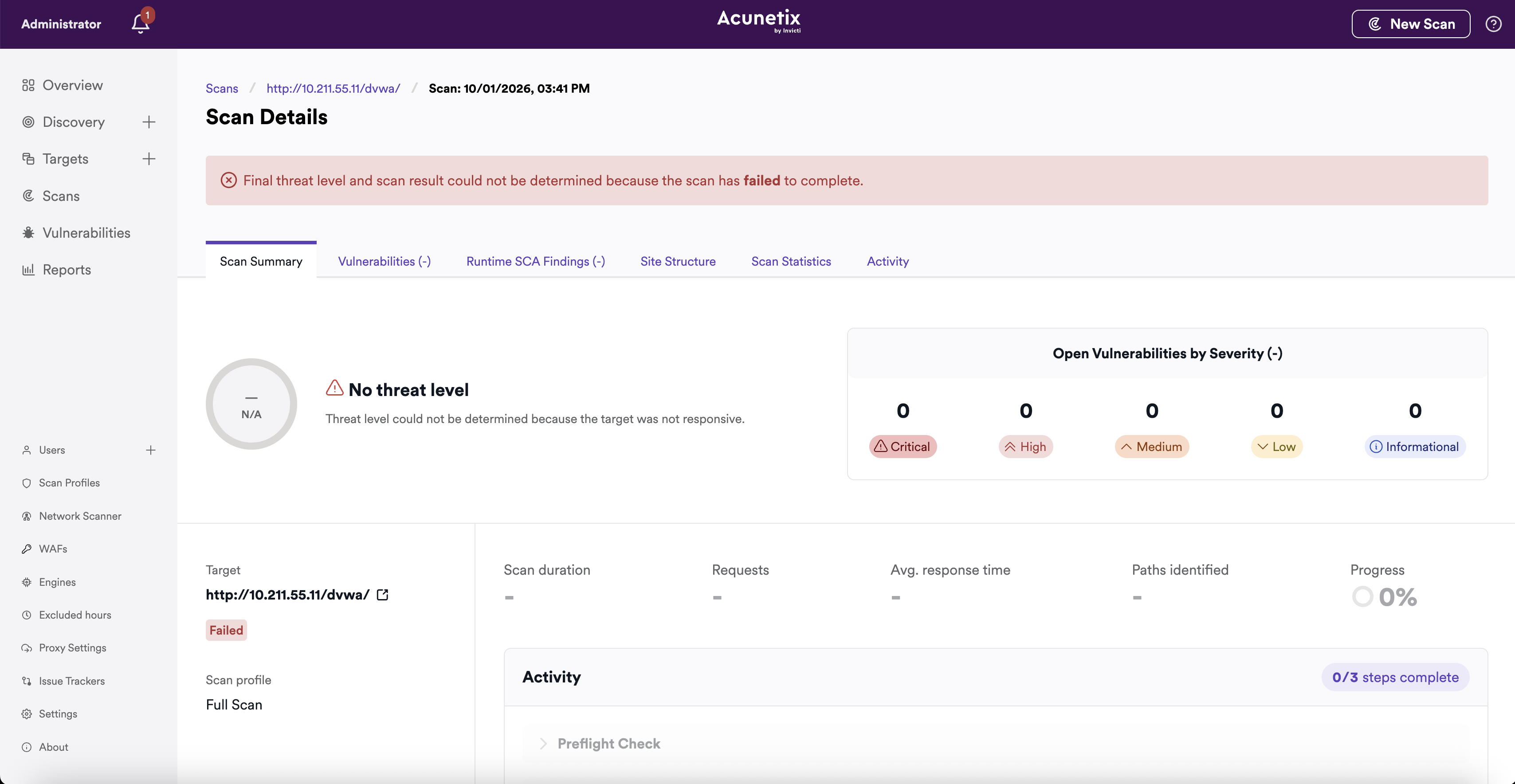Switch to the Scan Statistics tab
The image size is (1515, 784).
point(790,261)
